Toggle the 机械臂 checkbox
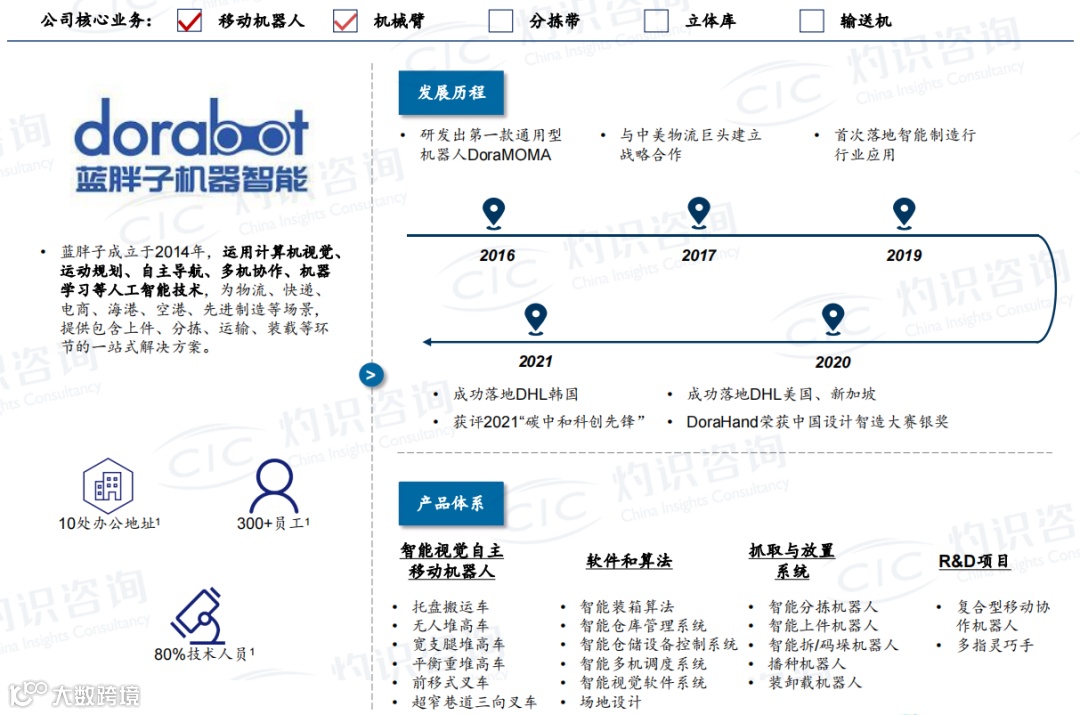This screenshot has width=1080, height=715. [345, 21]
